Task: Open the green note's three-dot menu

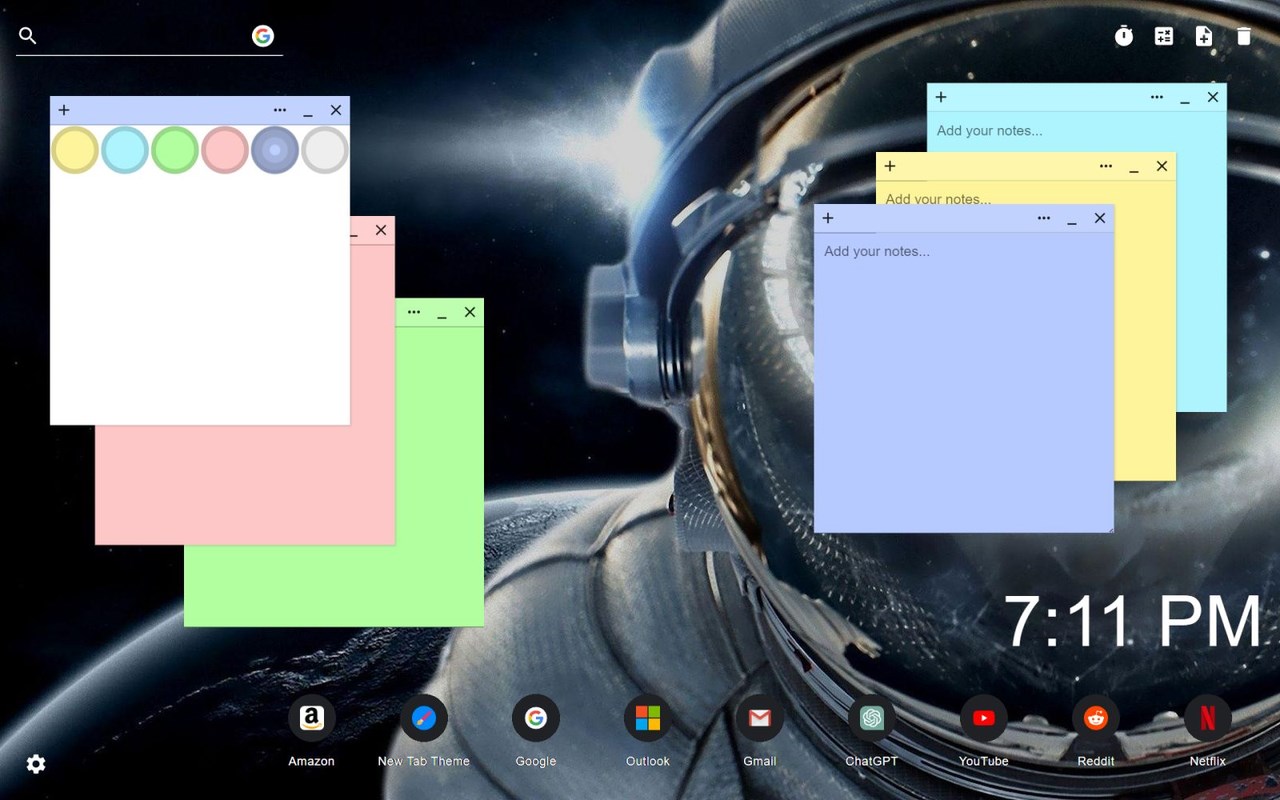Action: coord(414,312)
